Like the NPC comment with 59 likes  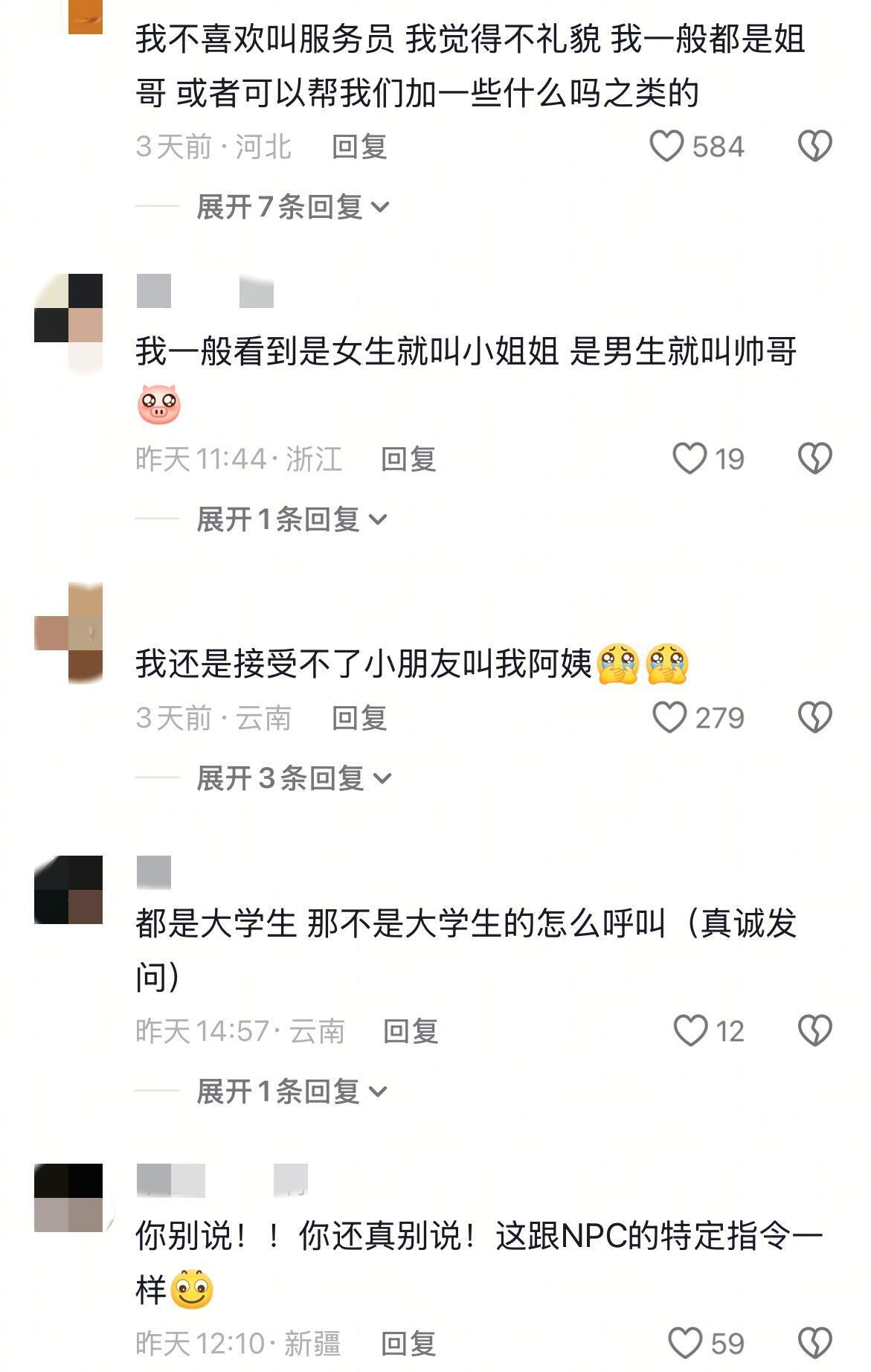tap(685, 1344)
